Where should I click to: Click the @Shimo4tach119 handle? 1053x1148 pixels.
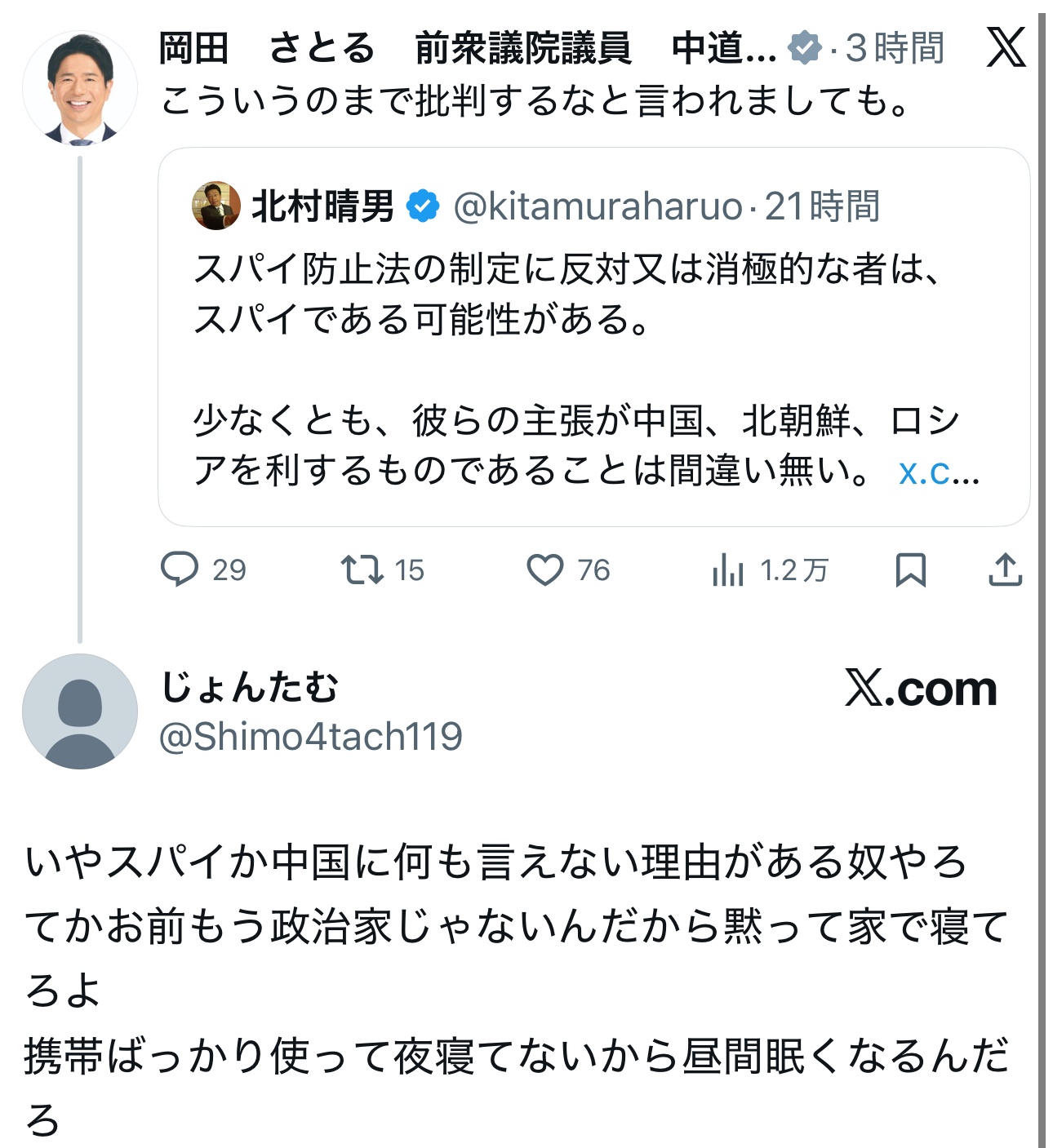pos(311,736)
